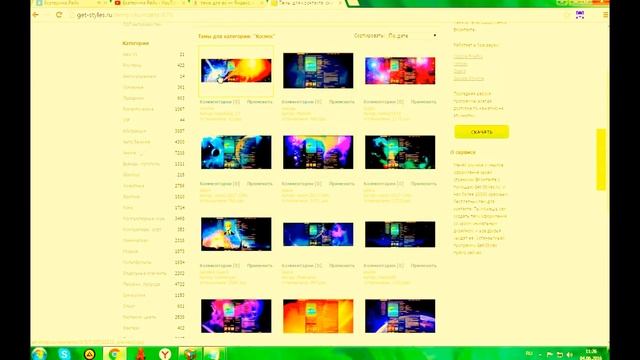Click the yellow 'Скачать' download button
The width and height of the screenshot is (640, 360).
tap(482, 132)
